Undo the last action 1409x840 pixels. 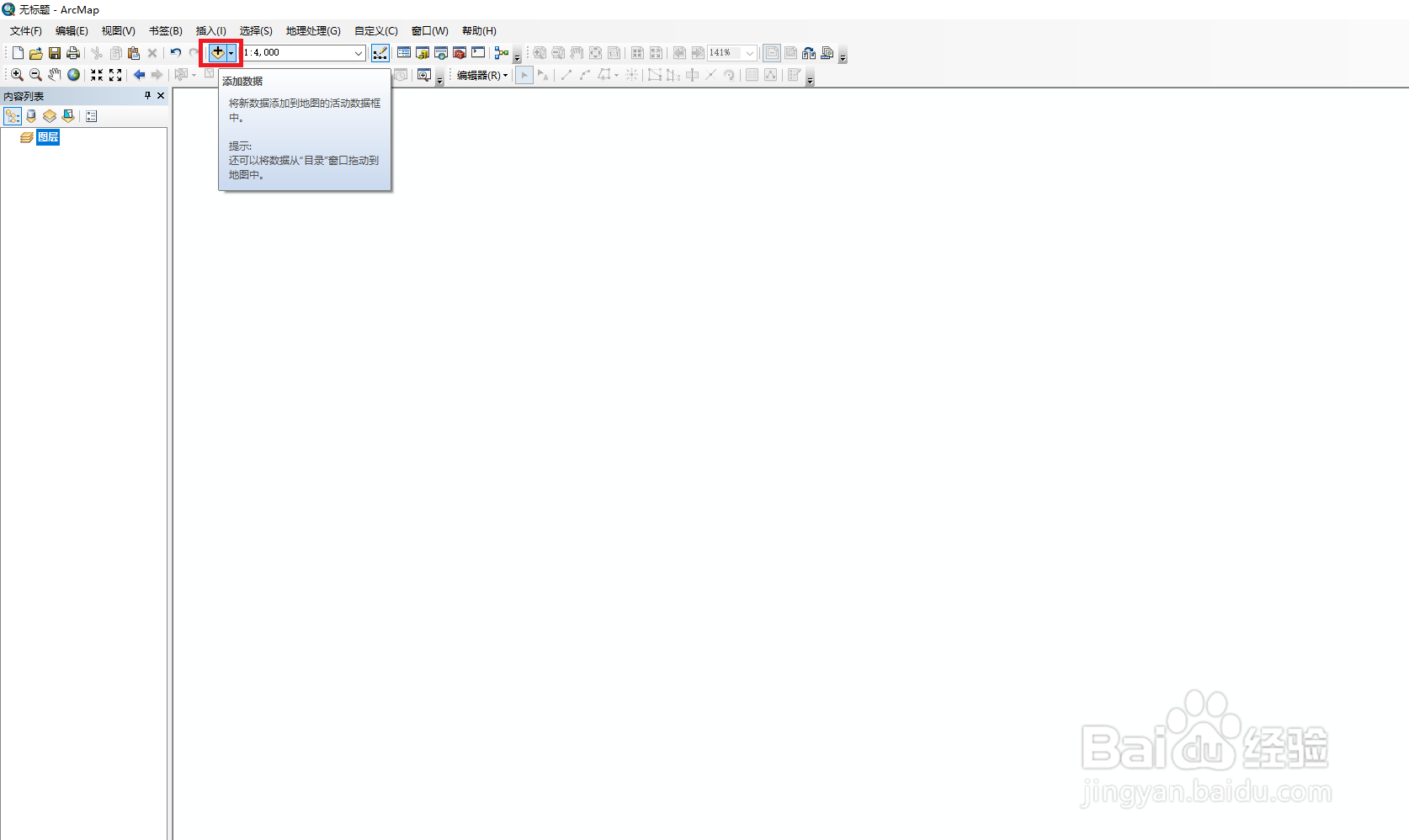coord(175,53)
